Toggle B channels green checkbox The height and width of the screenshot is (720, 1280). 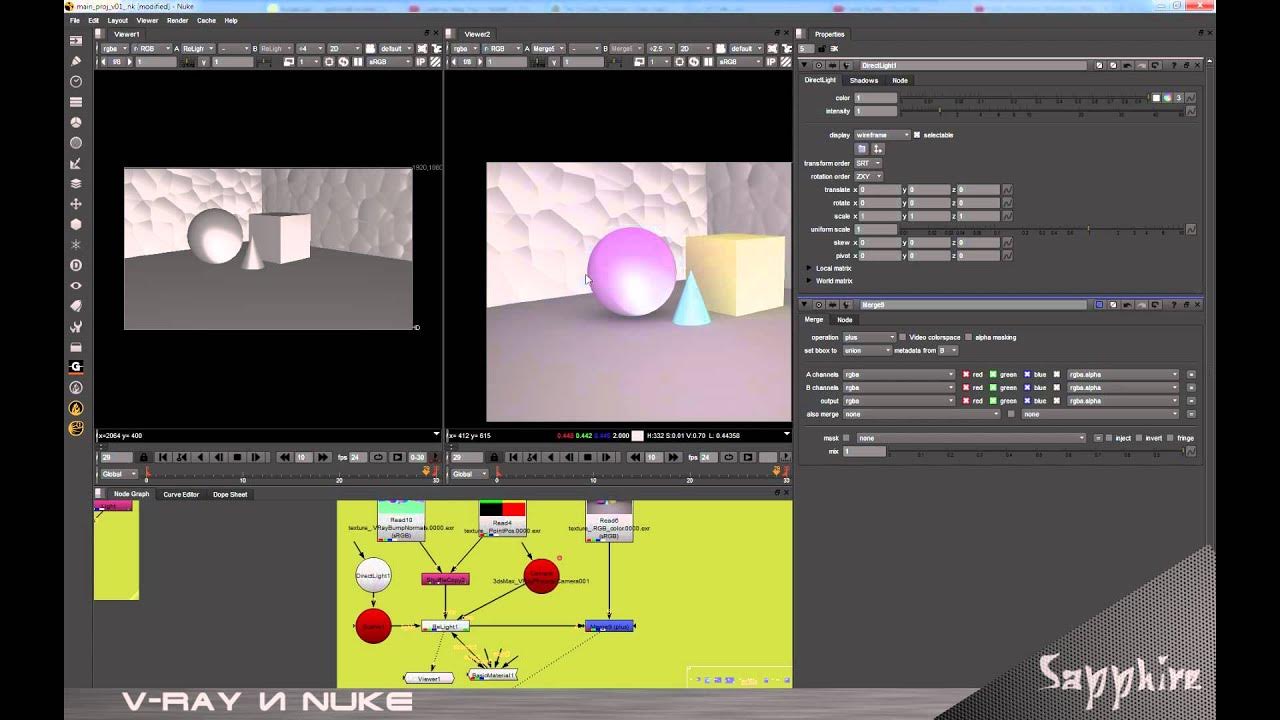click(993, 388)
